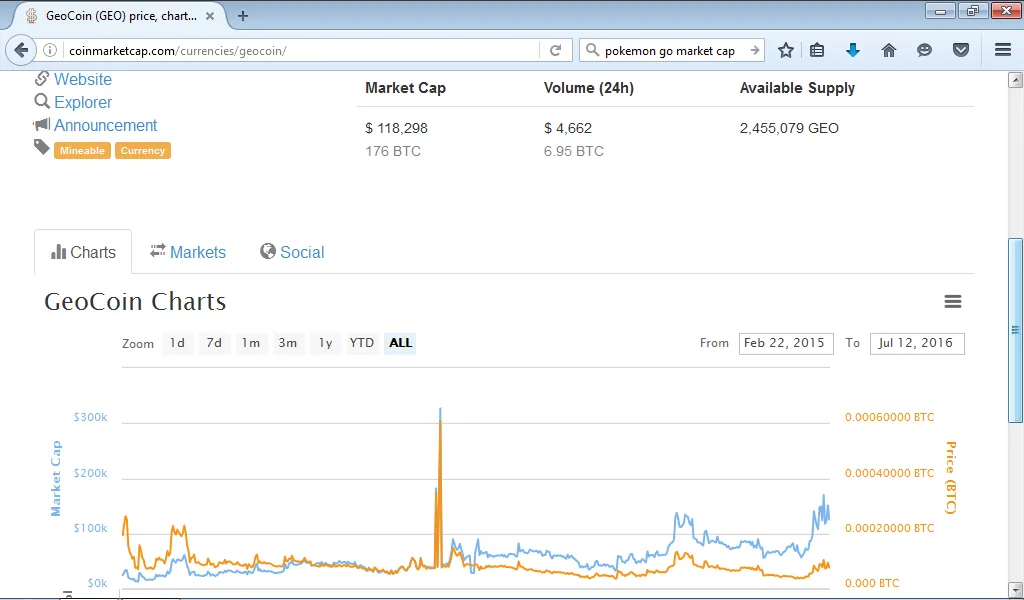Click the 6.95 BTC volume text
The height and width of the screenshot is (600, 1024).
pyautogui.click(x=573, y=151)
